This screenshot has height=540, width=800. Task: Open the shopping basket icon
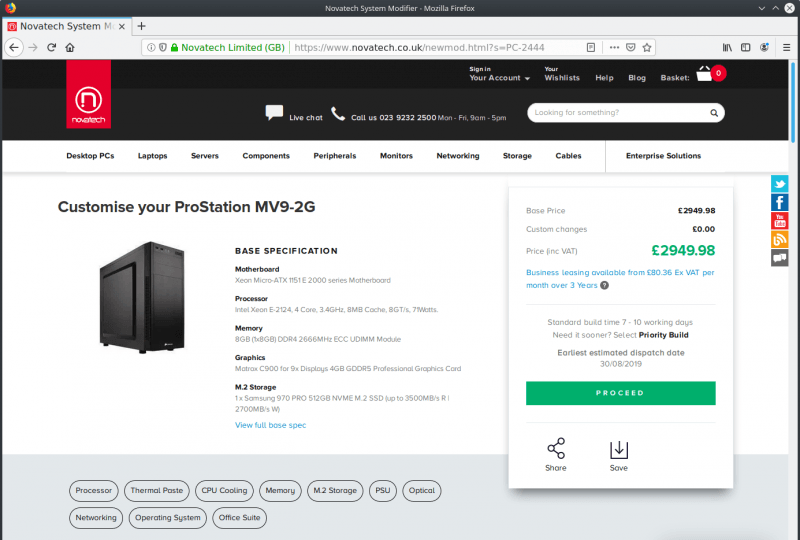704,74
